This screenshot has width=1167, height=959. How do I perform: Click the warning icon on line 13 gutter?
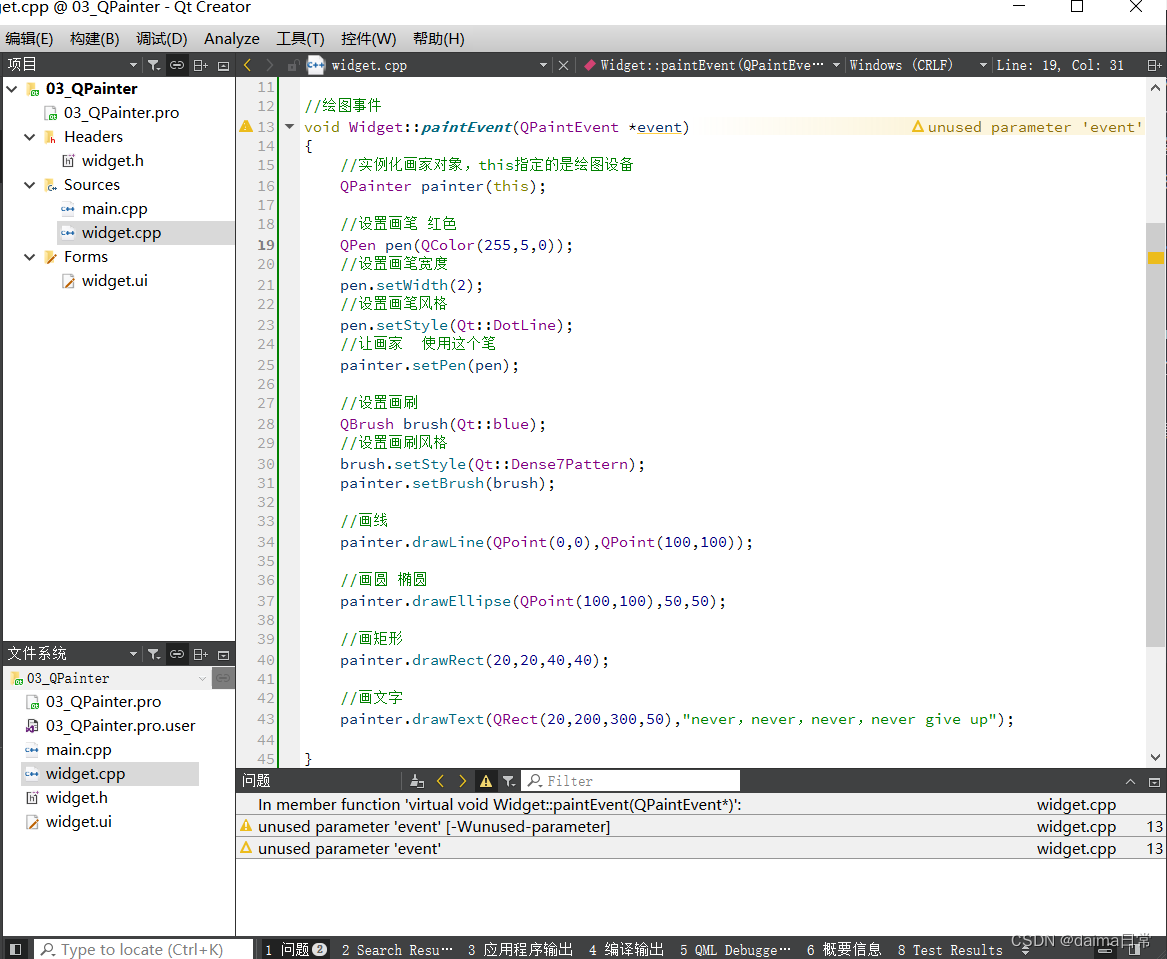[x=246, y=126]
